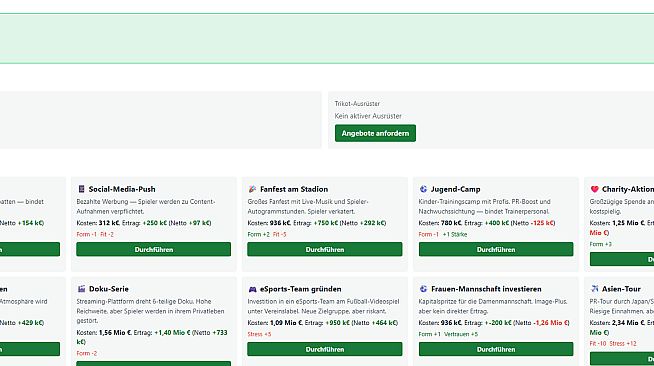This screenshot has height=366, width=654.
Task: Click the 'Form -1 +1 Stärke' effect text
Action: [x=443, y=234]
